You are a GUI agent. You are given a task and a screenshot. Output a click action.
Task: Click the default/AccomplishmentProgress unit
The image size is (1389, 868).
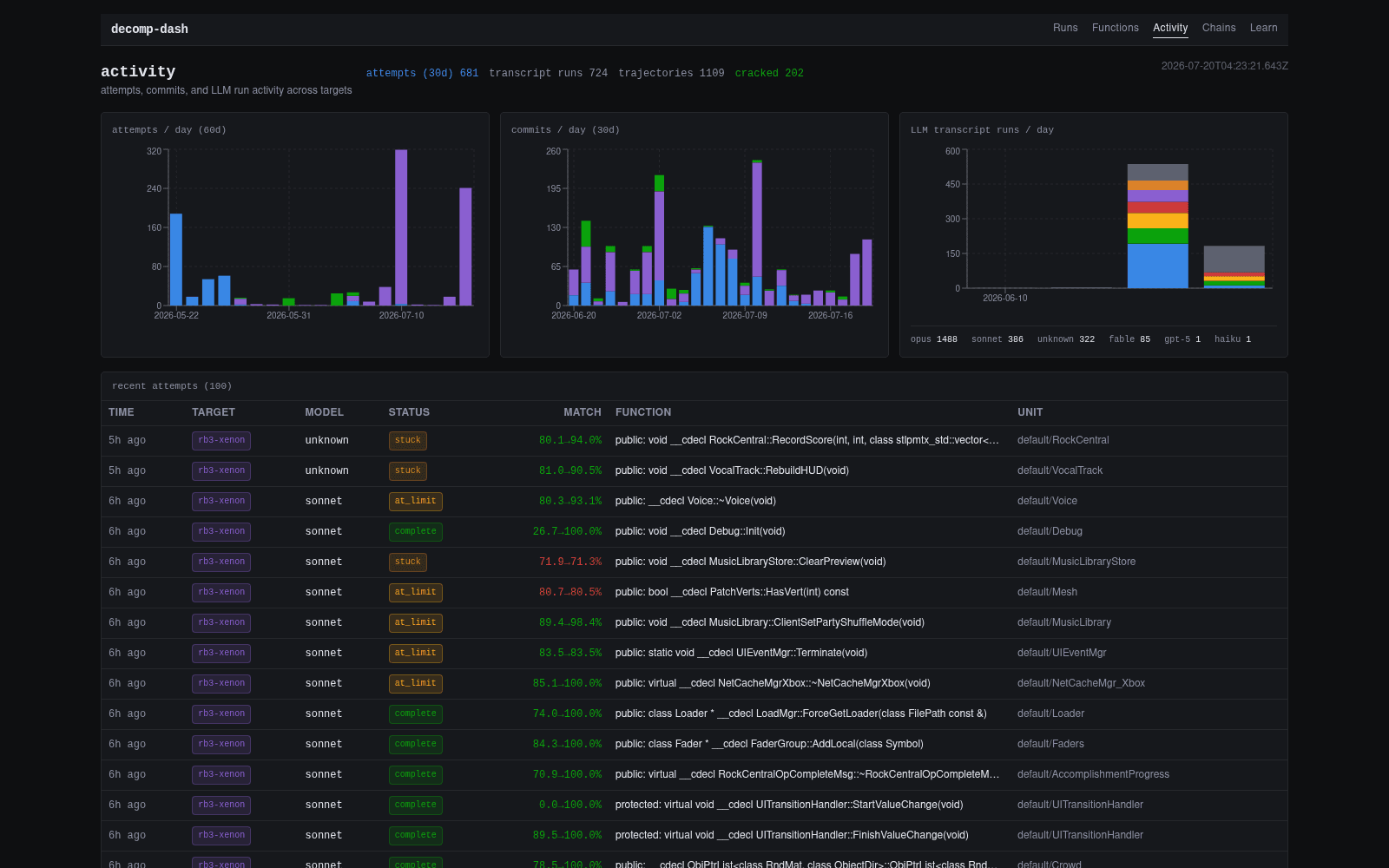(x=1093, y=774)
